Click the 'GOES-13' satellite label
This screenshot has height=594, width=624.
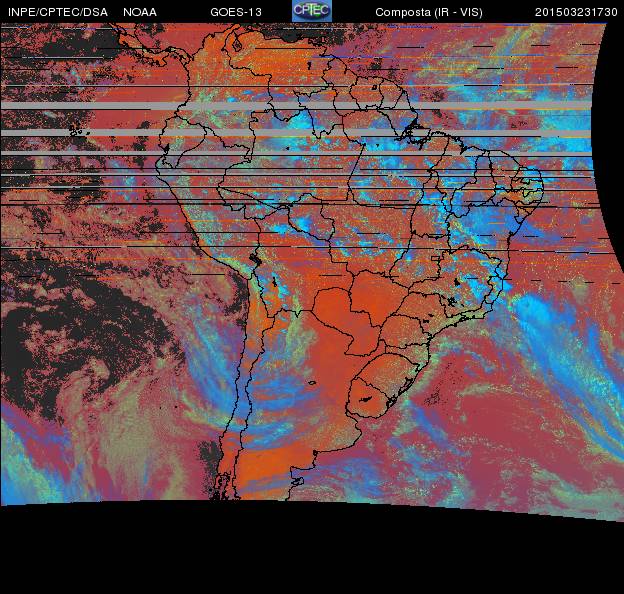tap(236, 12)
